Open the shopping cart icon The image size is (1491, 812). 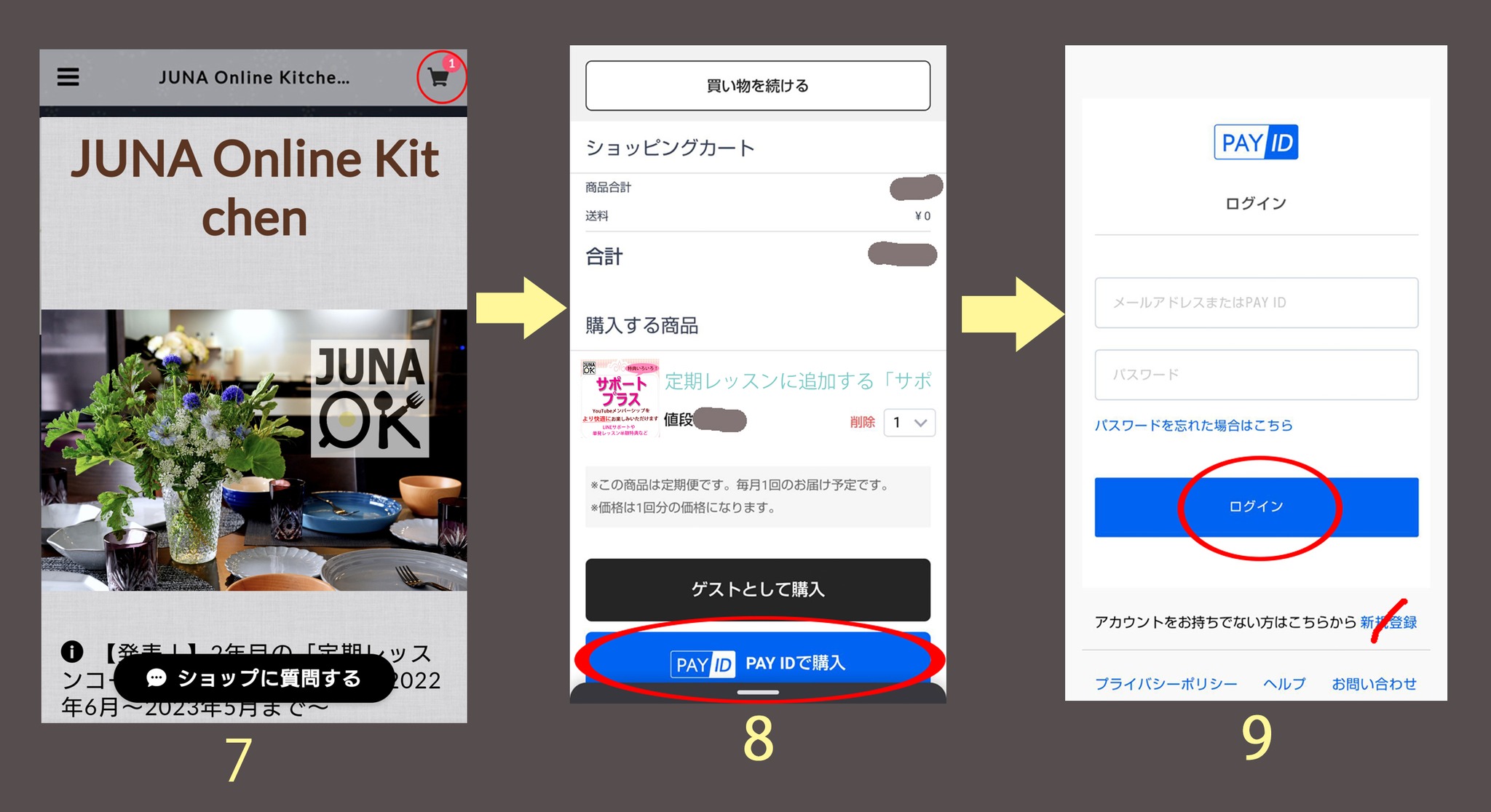(438, 77)
